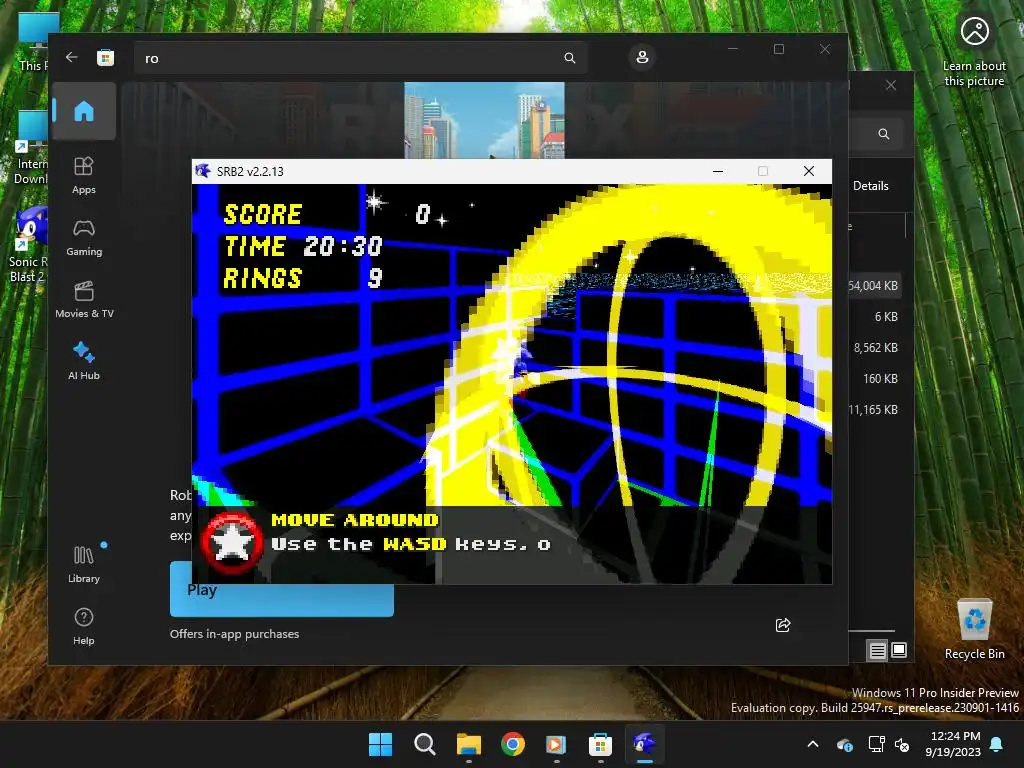Viewport: 1024px width, 768px height.
Task: Click the search icon in File Explorer window
Action: coord(884,134)
